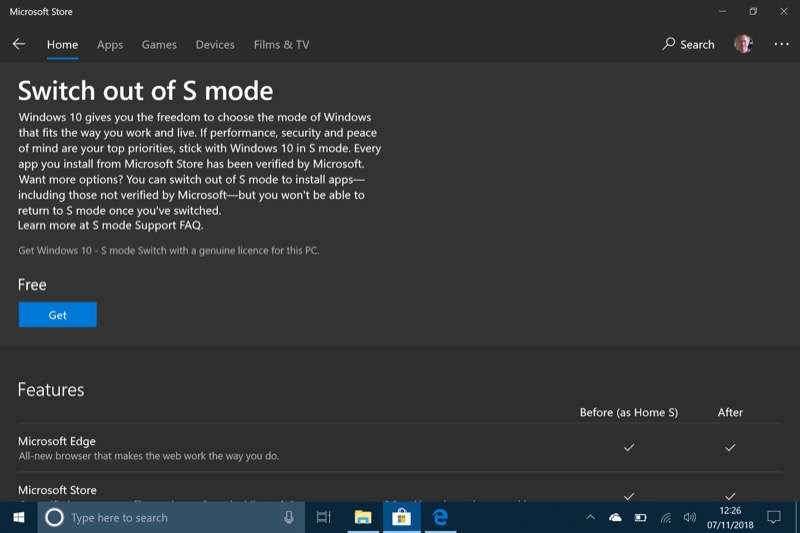Click the 'Microsoft Edge' feature row title
800x533 pixels.
[x=57, y=441]
